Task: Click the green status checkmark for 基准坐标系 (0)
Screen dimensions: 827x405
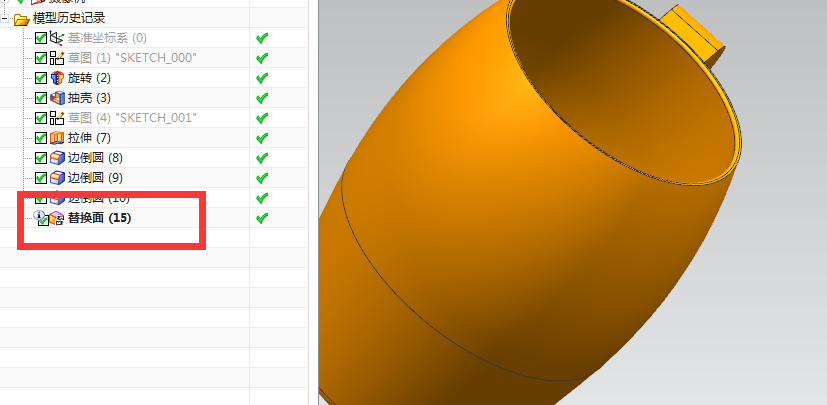Action: pos(262,38)
